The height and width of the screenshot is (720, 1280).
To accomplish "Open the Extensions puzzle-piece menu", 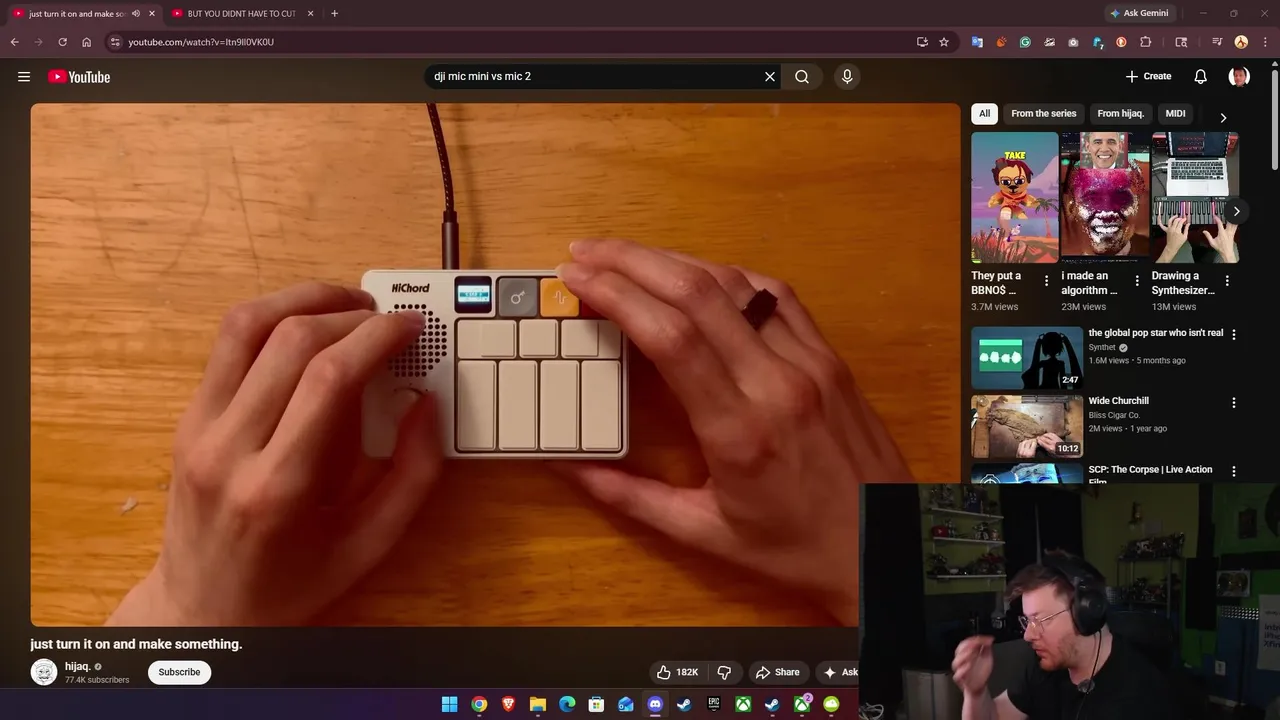I will [x=1146, y=42].
